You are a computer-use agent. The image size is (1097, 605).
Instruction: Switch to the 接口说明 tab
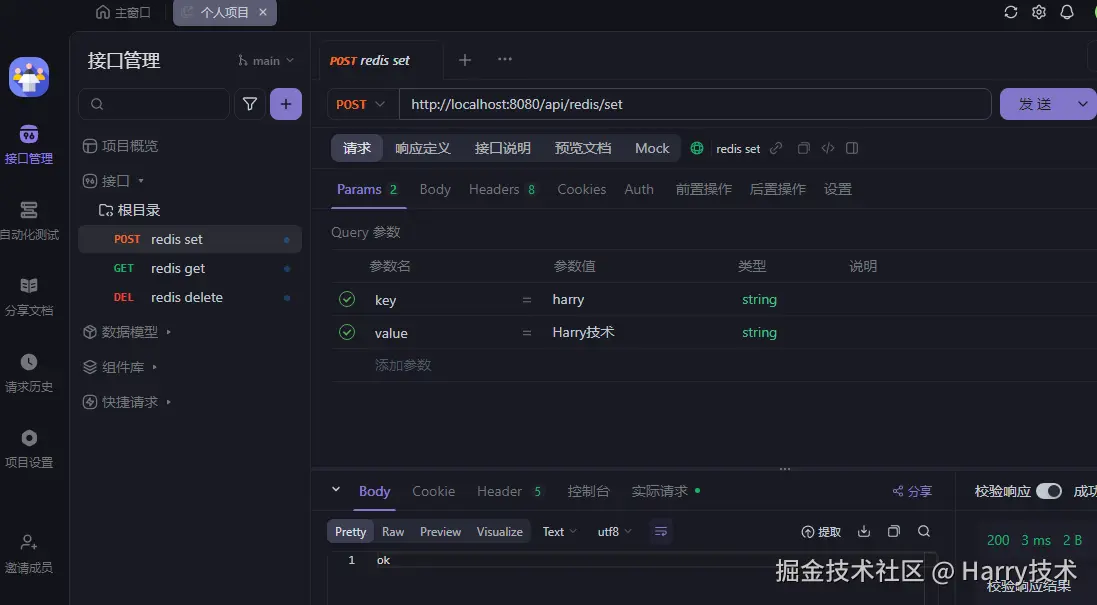click(x=502, y=148)
